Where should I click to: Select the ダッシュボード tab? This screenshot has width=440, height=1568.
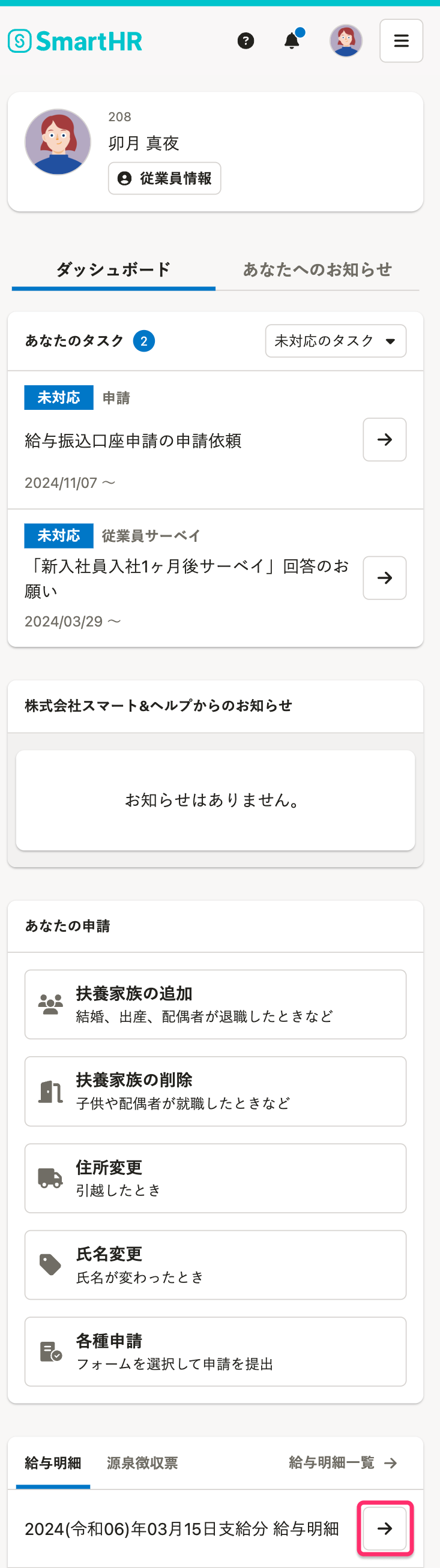coord(113,269)
